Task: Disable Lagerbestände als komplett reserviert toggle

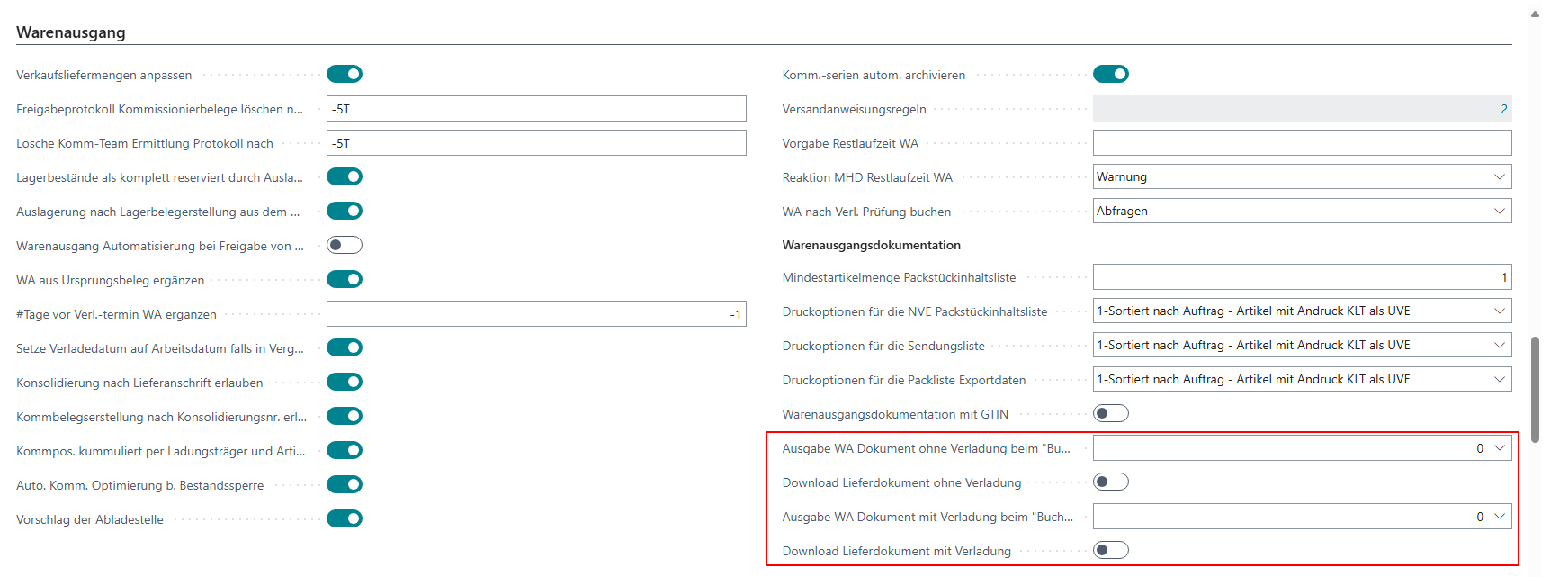Action: click(x=344, y=176)
